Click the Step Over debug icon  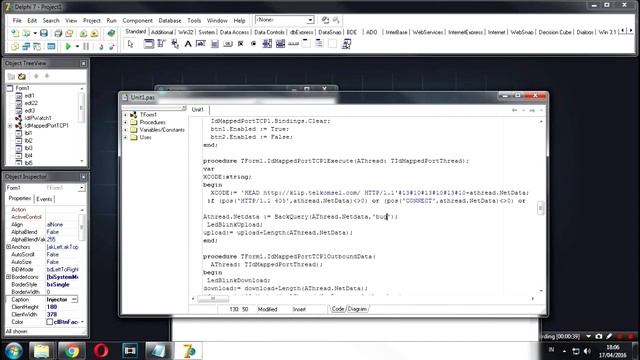(111, 47)
